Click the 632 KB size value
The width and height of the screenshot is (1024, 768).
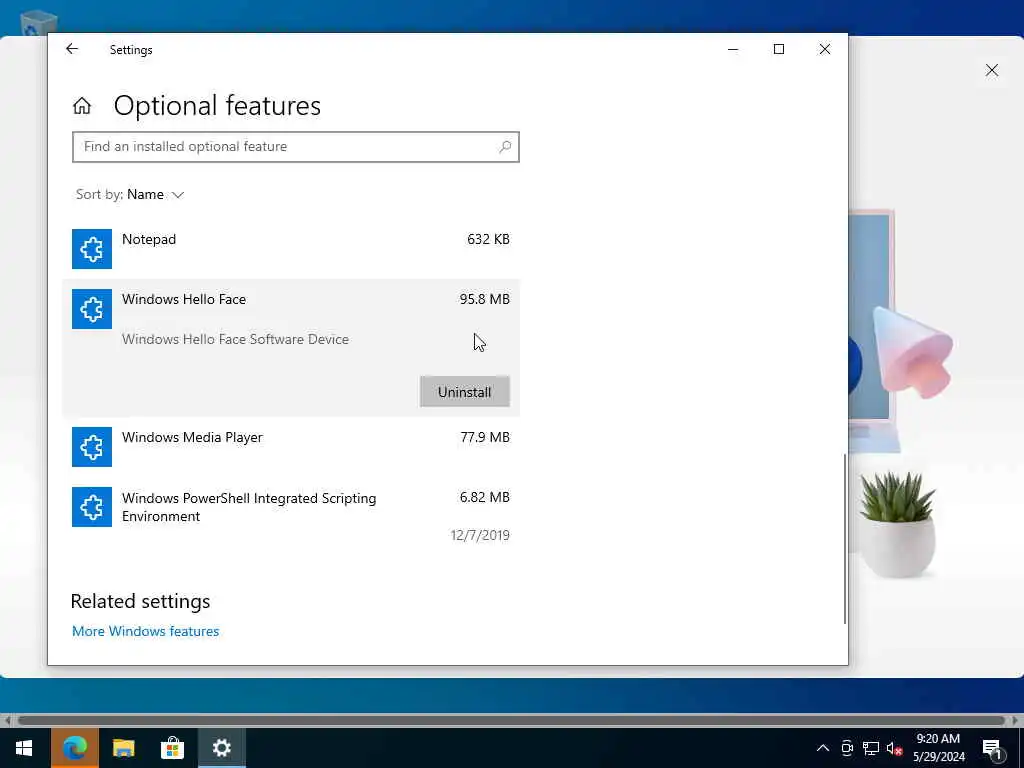point(488,239)
